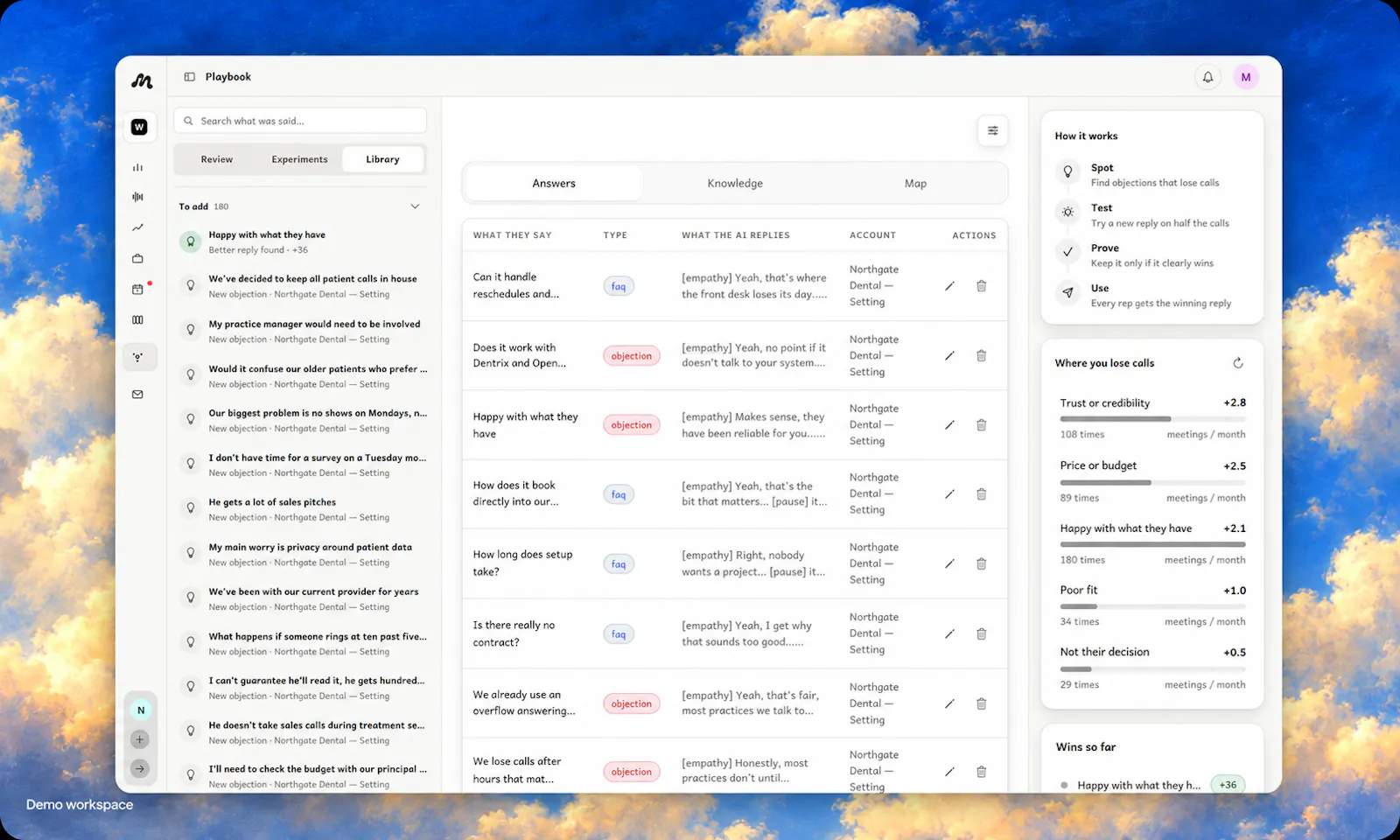Delete the 'Can it handle reschedules' answer
Viewport: 1400px width, 840px height.
point(982,286)
